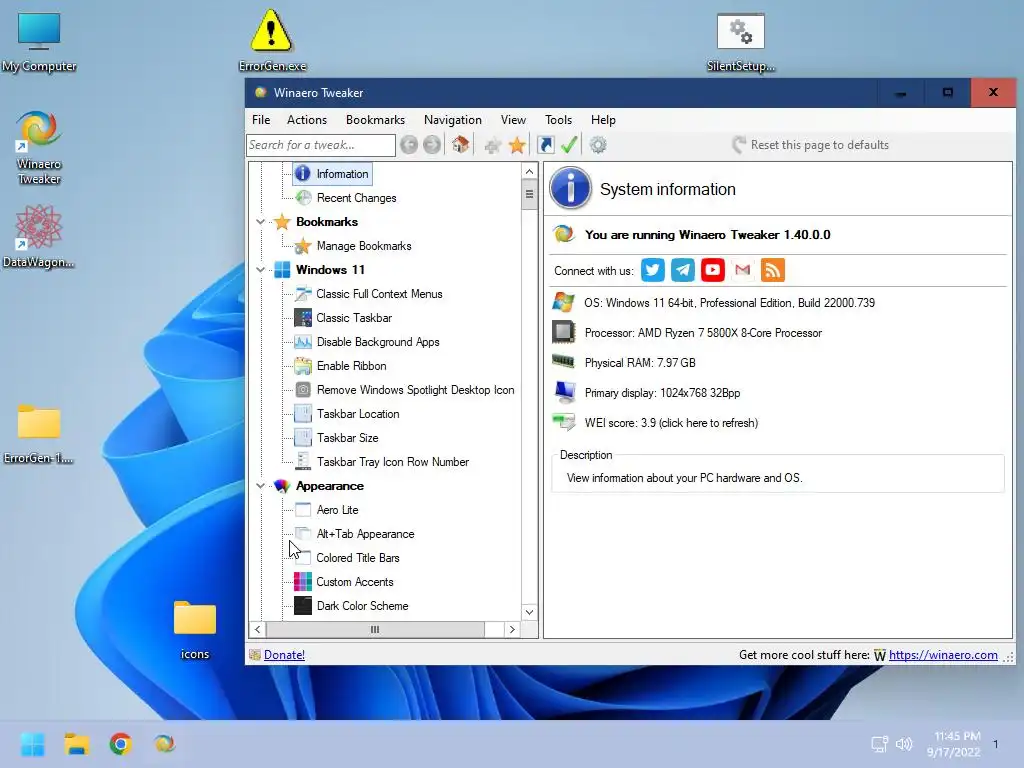Open My Computer desktop icon
The image size is (1024, 768).
(39, 42)
